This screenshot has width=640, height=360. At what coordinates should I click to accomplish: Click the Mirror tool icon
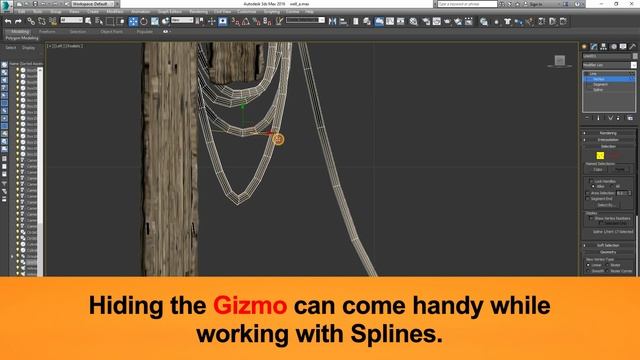coord(333,21)
